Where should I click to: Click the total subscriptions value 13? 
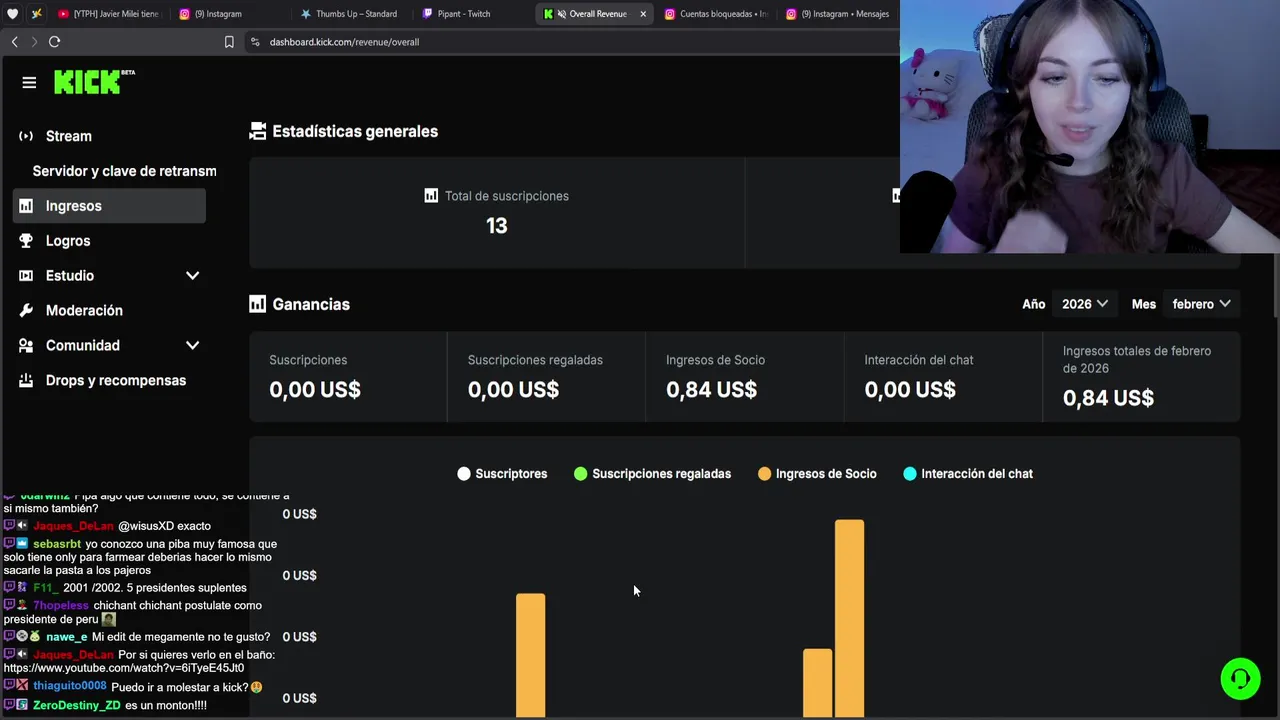[x=497, y=226]
